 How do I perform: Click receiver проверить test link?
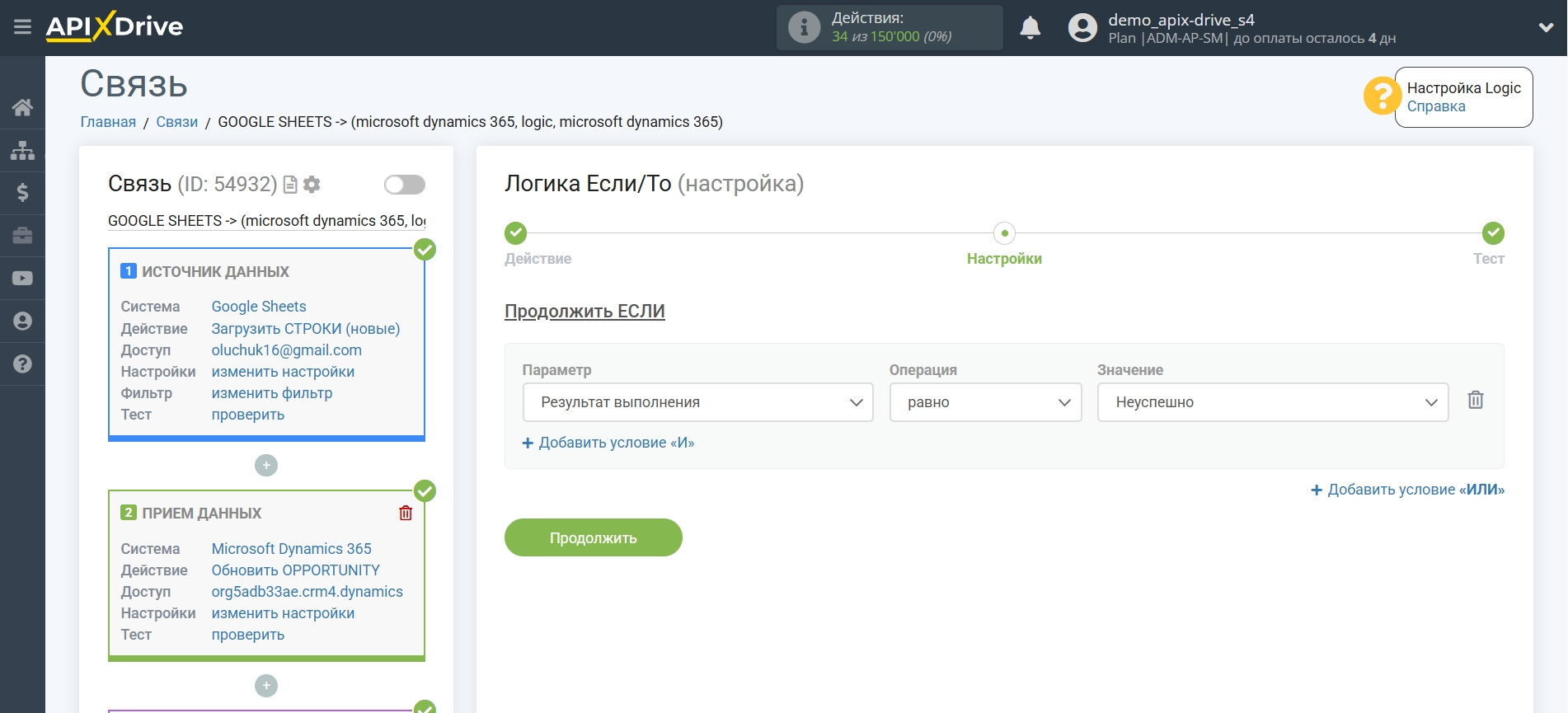tap(248, 635)
